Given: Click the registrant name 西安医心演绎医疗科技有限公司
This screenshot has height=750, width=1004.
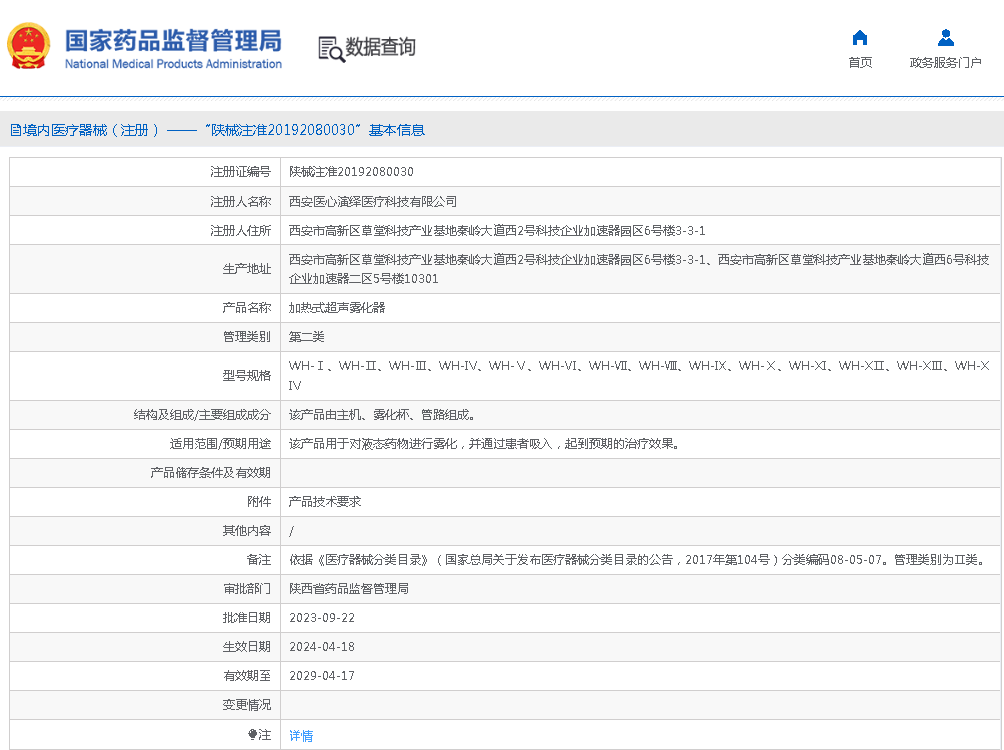Looking at the screenshot, I should (372, 201).
